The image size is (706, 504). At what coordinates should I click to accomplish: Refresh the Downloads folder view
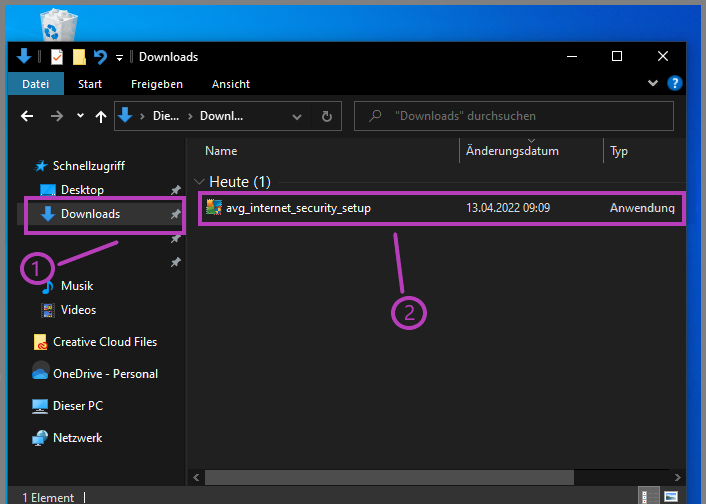click(x=327, y=117)
